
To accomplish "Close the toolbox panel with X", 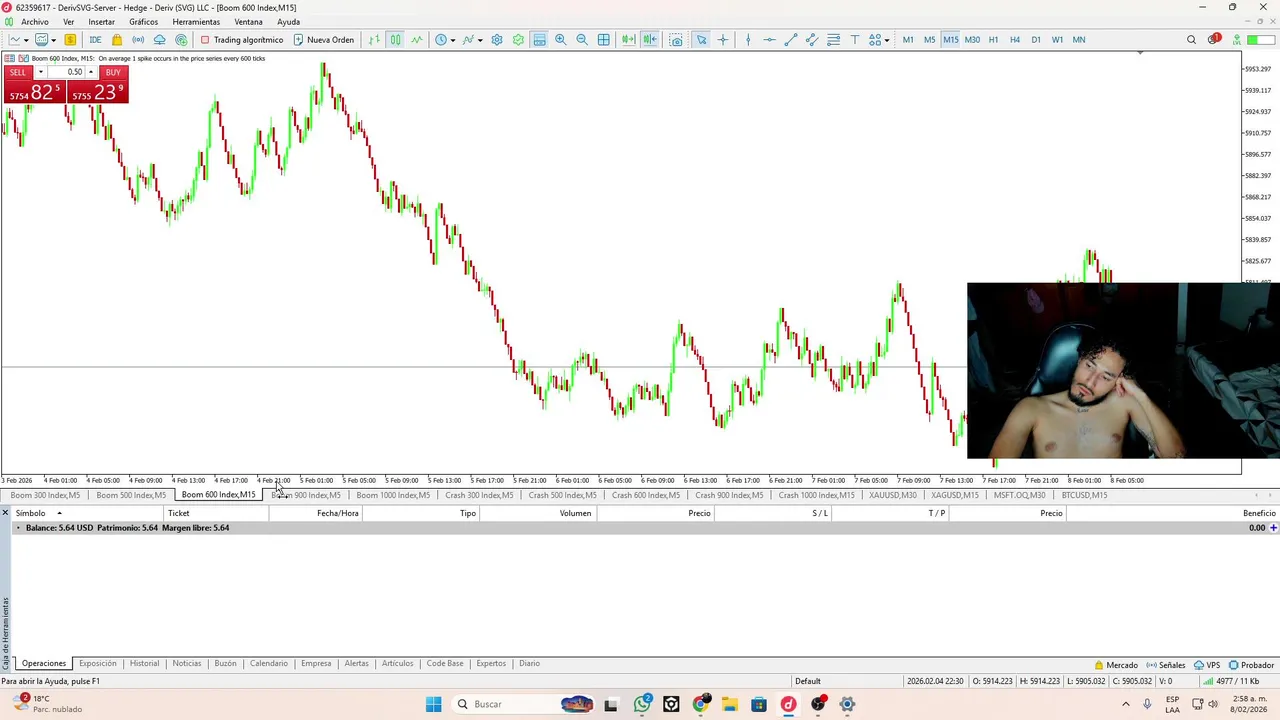I will coord(5,513).
